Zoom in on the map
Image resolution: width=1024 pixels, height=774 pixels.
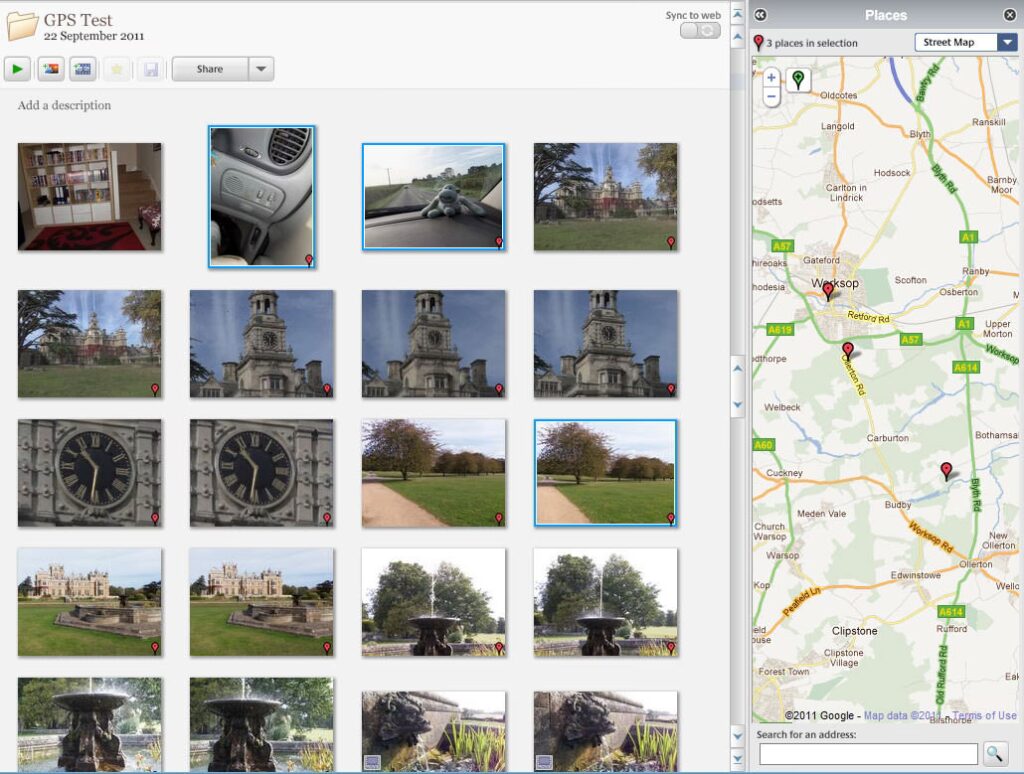tap(771, 77)
